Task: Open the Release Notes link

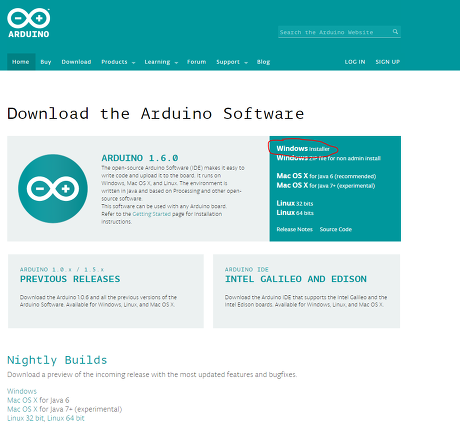Action: coord(294,229)
